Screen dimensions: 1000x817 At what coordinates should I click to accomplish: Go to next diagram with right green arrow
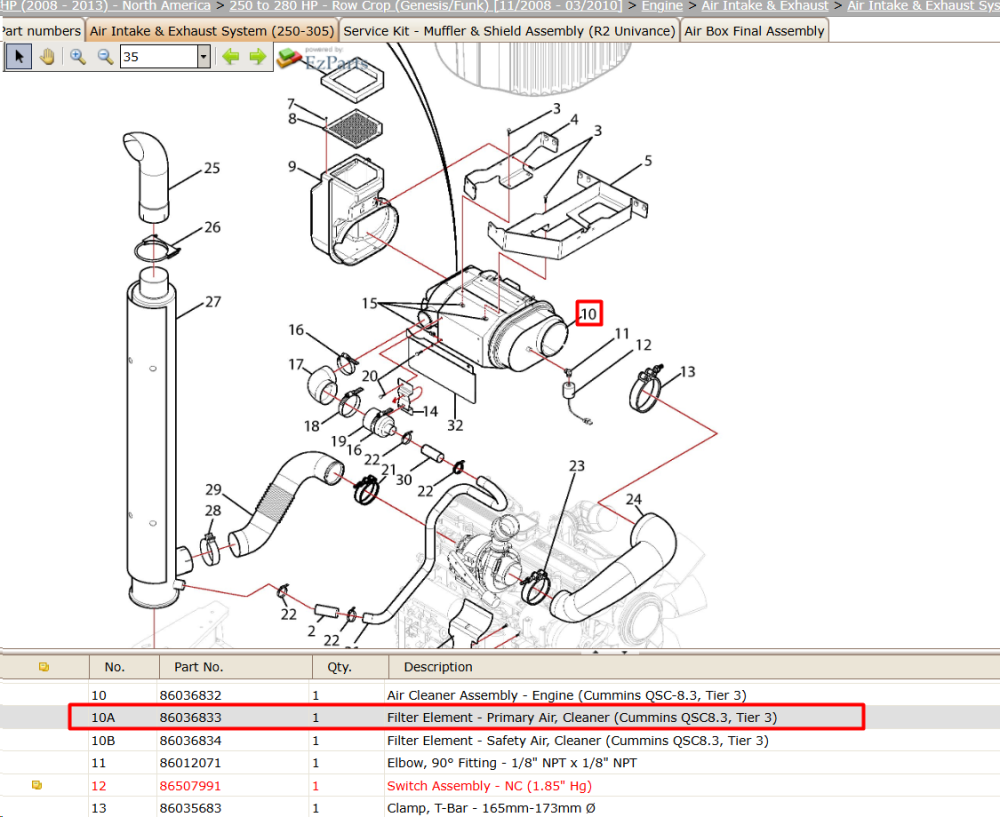pyautogui.click(x=258, y=57)
